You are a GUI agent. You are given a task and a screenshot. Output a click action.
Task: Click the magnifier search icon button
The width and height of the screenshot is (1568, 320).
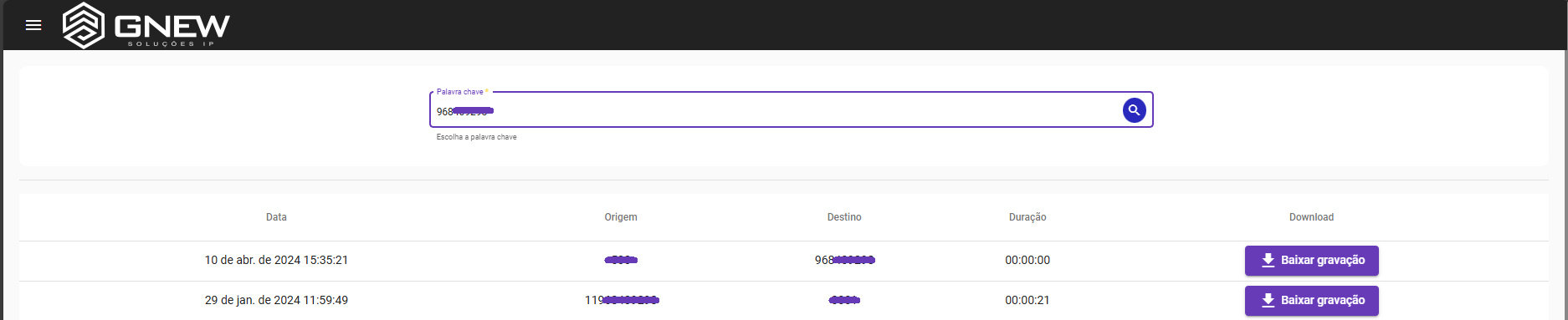1134,110
